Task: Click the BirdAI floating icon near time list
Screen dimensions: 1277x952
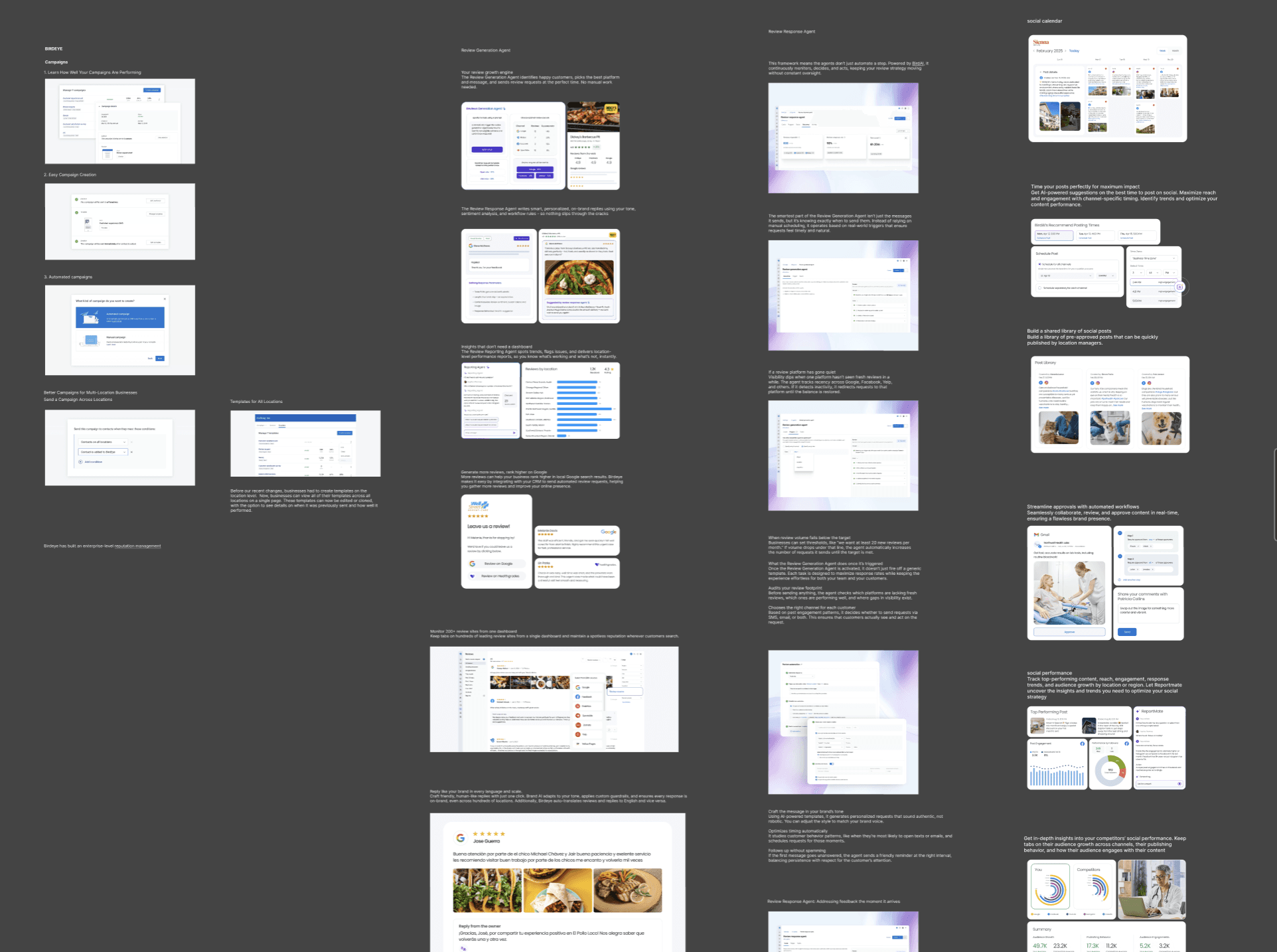Action: [1180, 287]
